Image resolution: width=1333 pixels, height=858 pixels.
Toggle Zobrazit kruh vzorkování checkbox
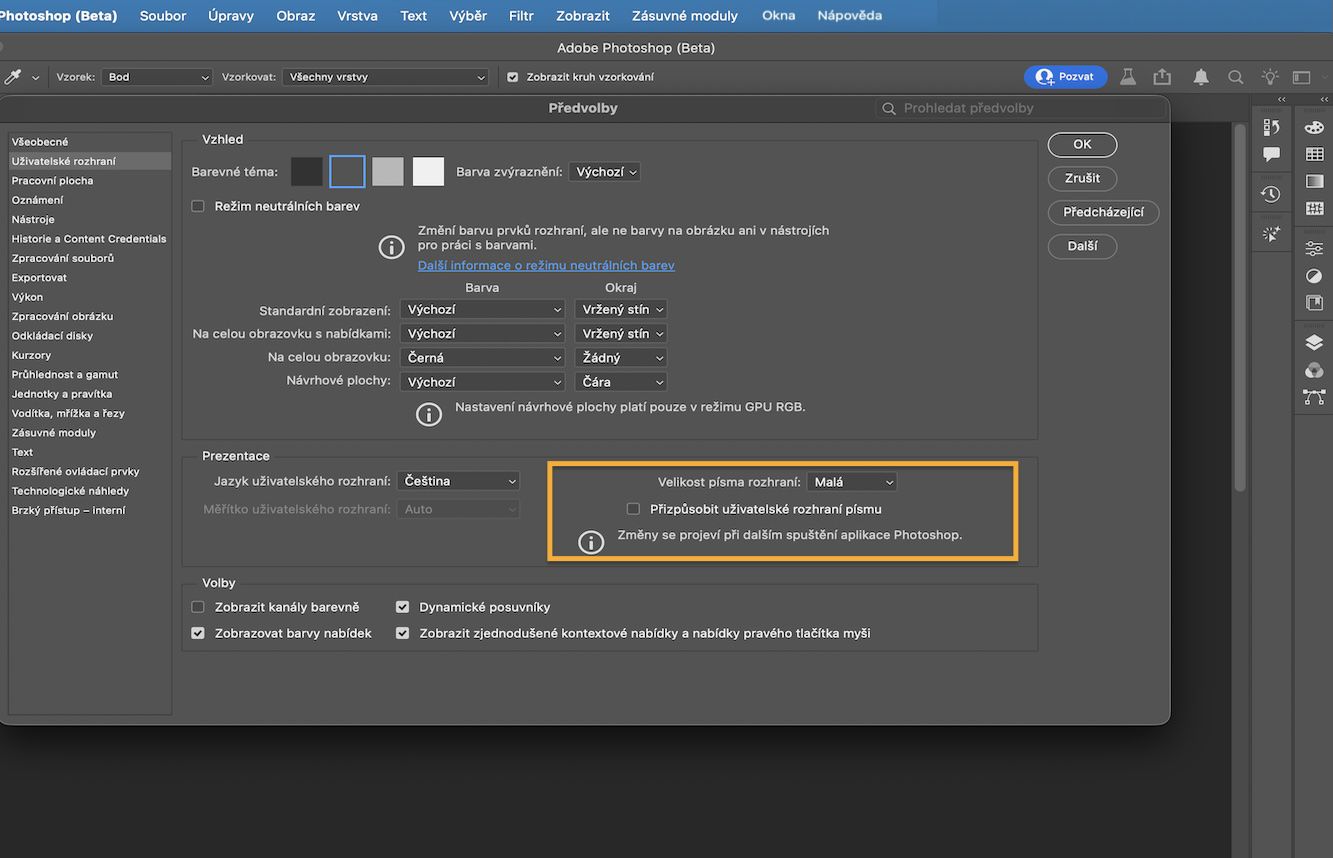click(x=512, y=76)
